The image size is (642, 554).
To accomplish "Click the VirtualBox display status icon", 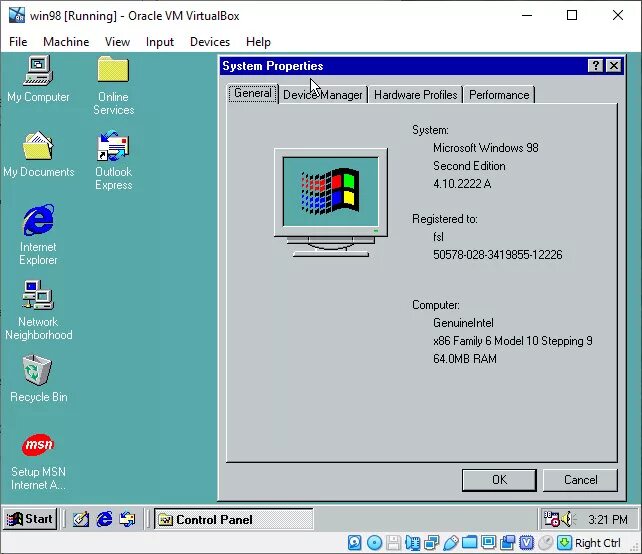I will tap(488, 543).
